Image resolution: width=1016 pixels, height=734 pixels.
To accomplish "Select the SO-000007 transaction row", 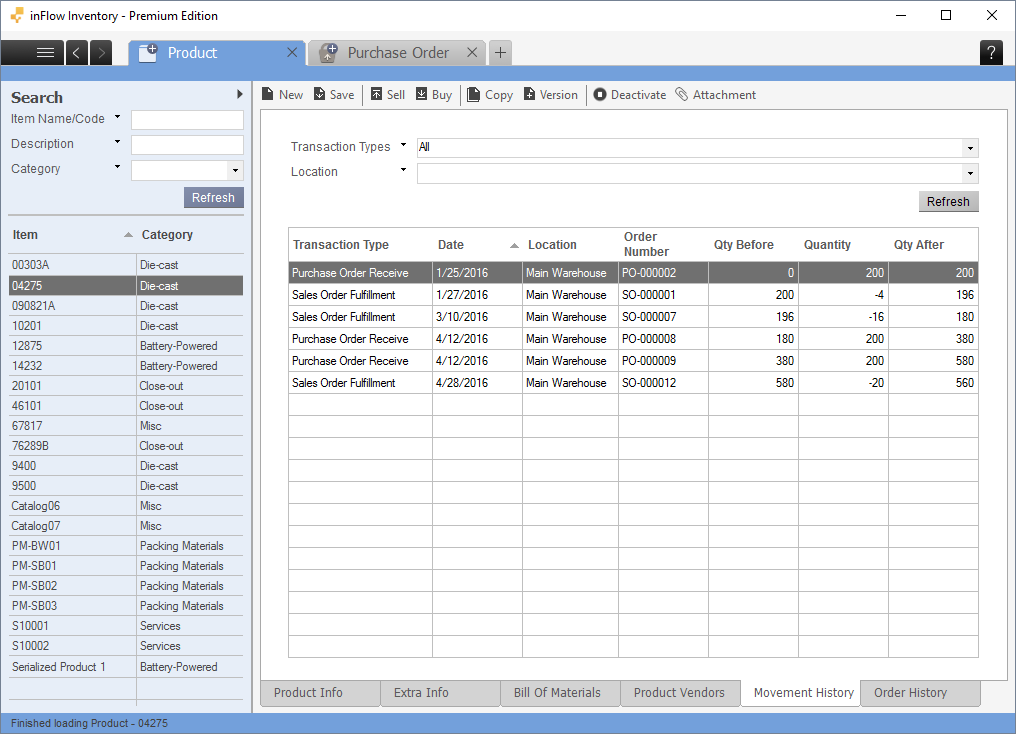I will pos(633,317).
